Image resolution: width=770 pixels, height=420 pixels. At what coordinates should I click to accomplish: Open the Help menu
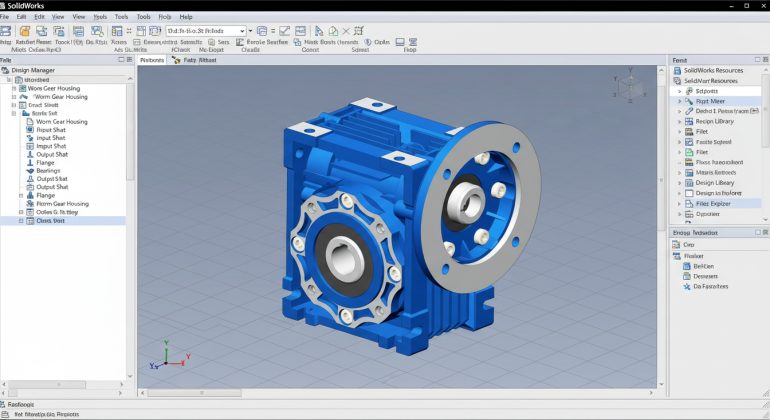(186, 17)
